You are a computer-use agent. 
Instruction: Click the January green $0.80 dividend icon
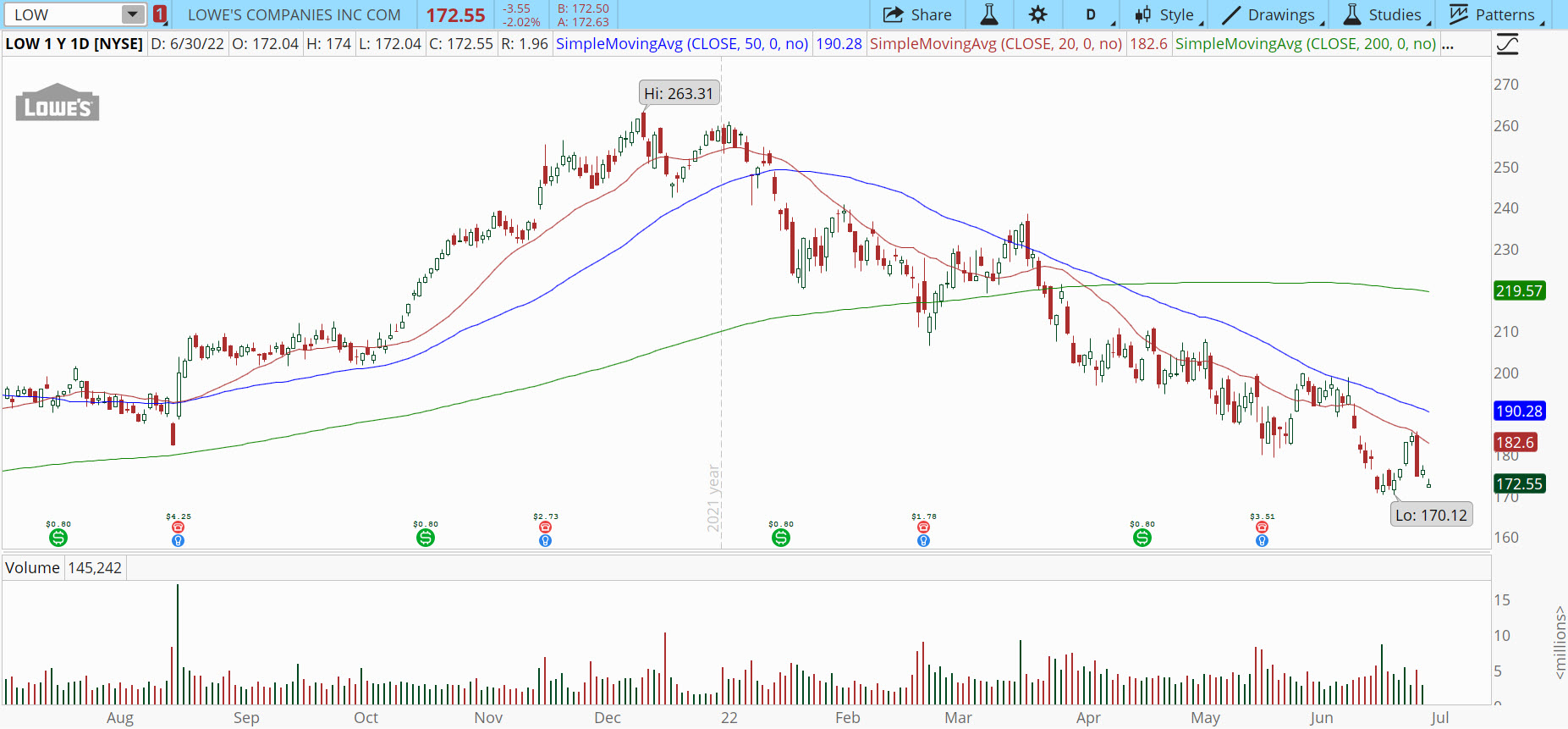click(781, 538)
